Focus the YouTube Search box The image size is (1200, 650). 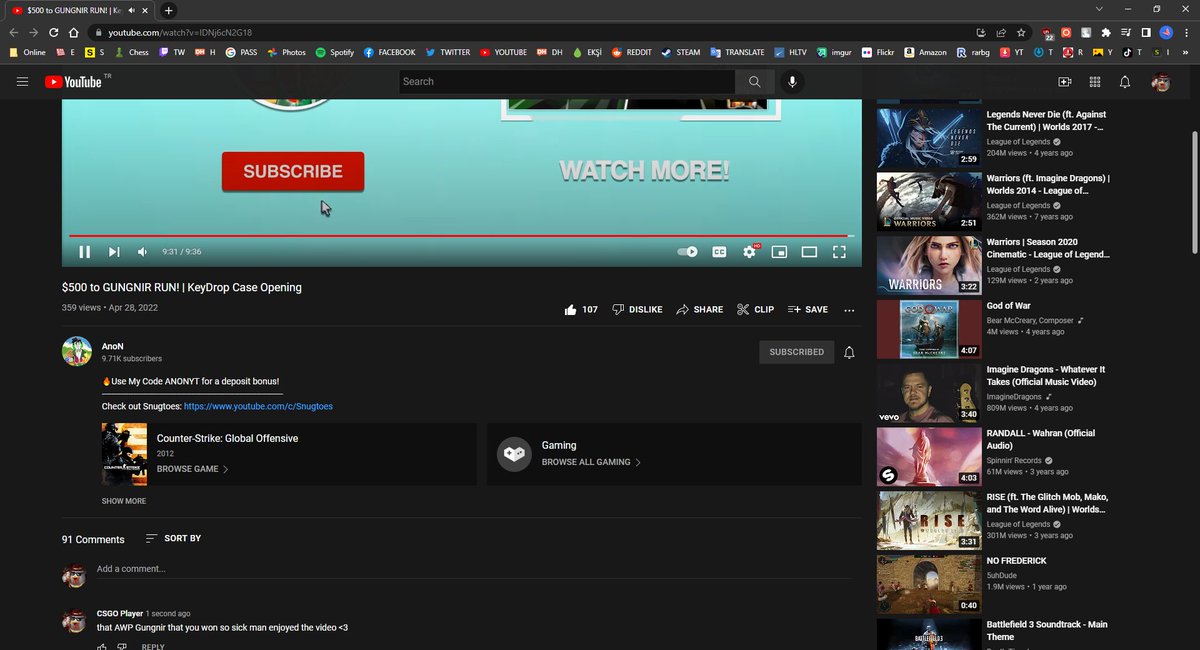568,82
